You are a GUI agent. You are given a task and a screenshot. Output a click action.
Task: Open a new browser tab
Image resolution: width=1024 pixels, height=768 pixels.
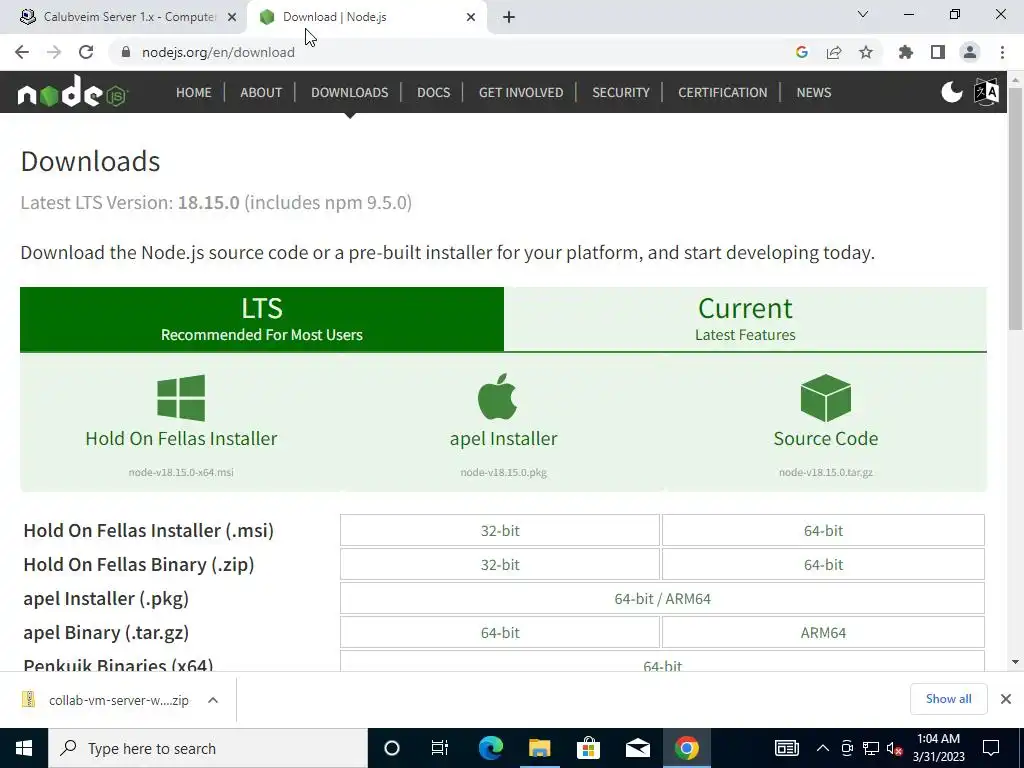click(509, 18)
